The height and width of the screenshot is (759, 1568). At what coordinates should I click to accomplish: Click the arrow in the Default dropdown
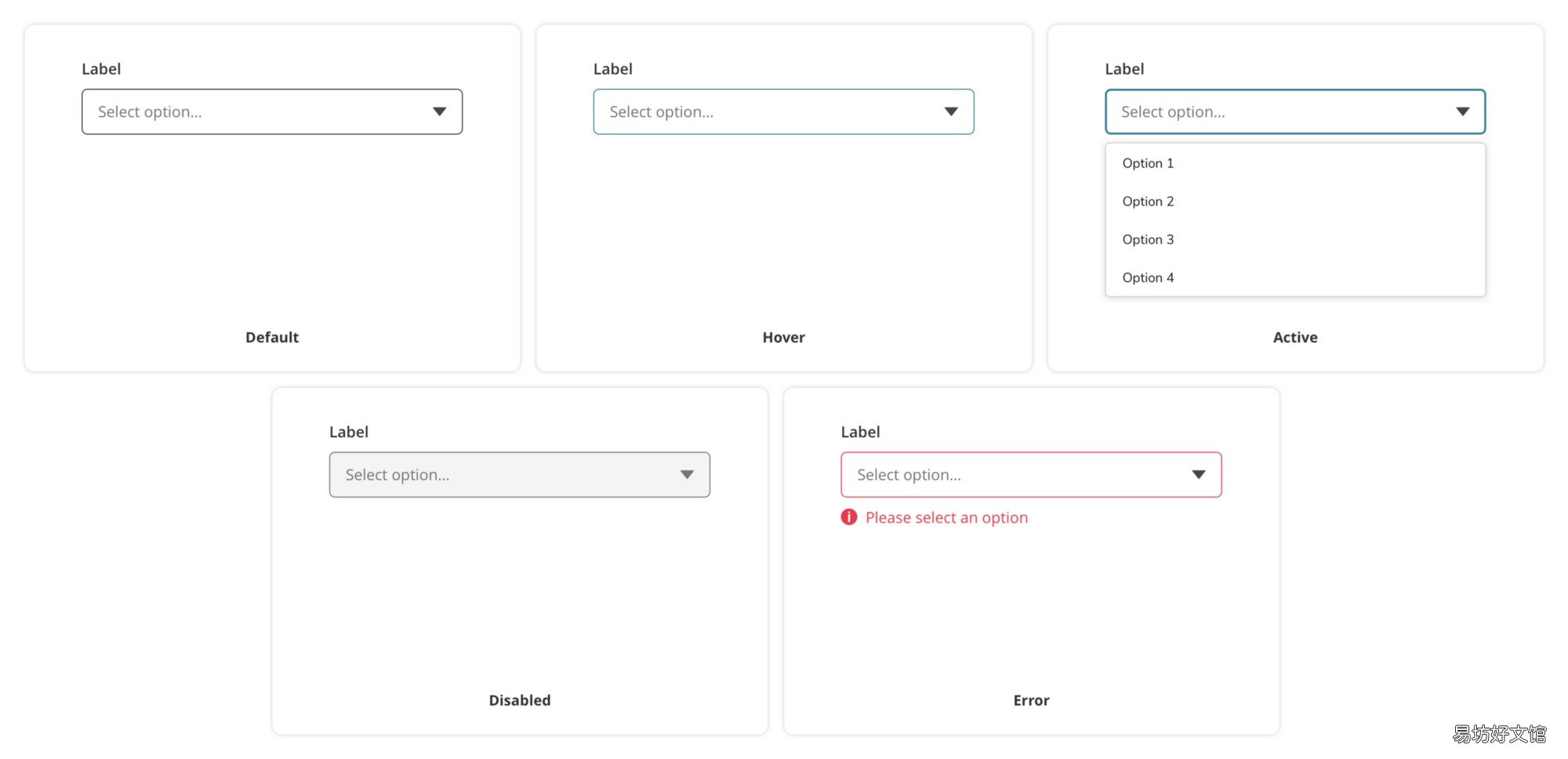click(x=440, y=111)
